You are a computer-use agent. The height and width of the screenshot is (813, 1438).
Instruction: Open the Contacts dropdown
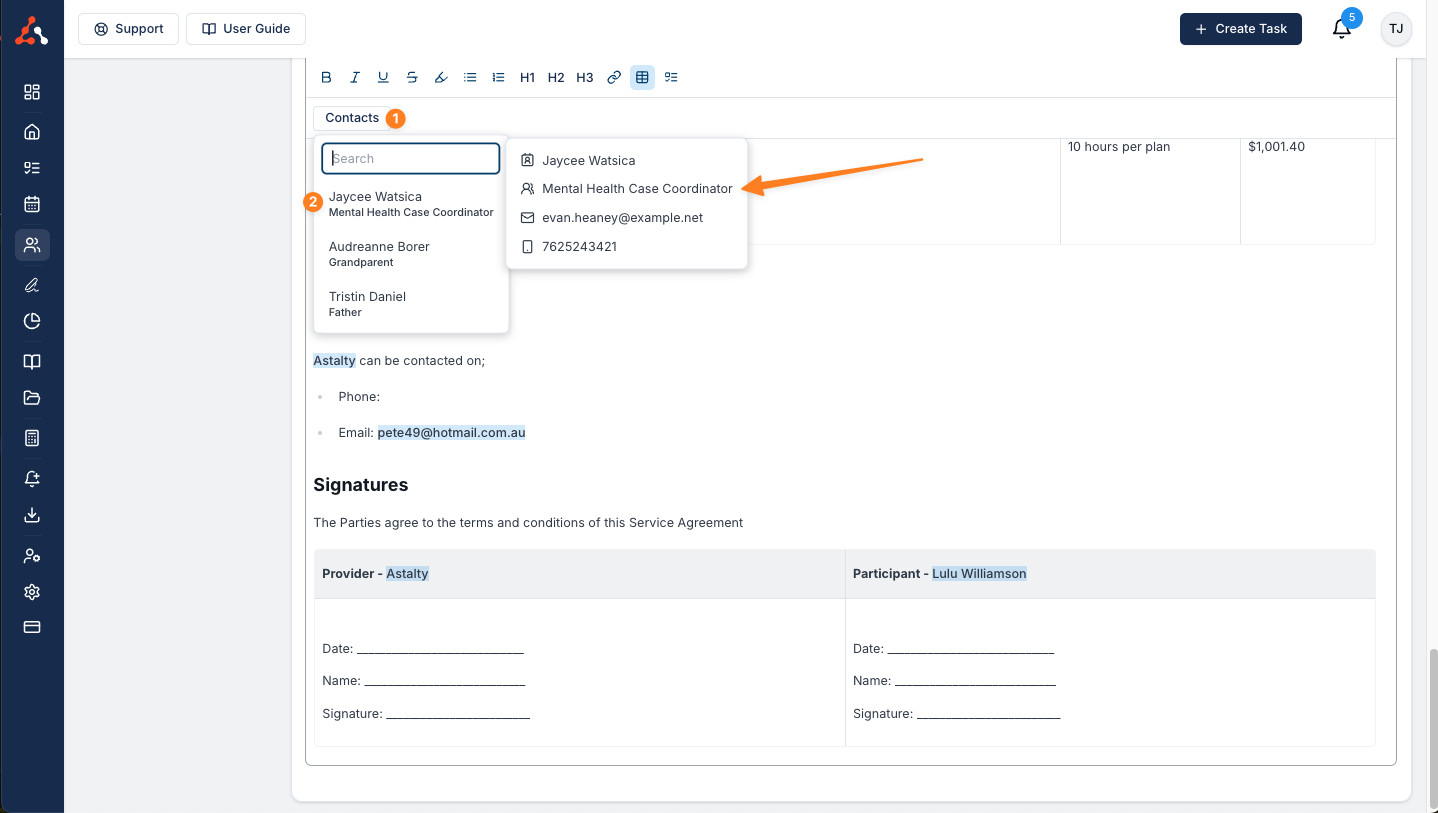tap(352, 118)
